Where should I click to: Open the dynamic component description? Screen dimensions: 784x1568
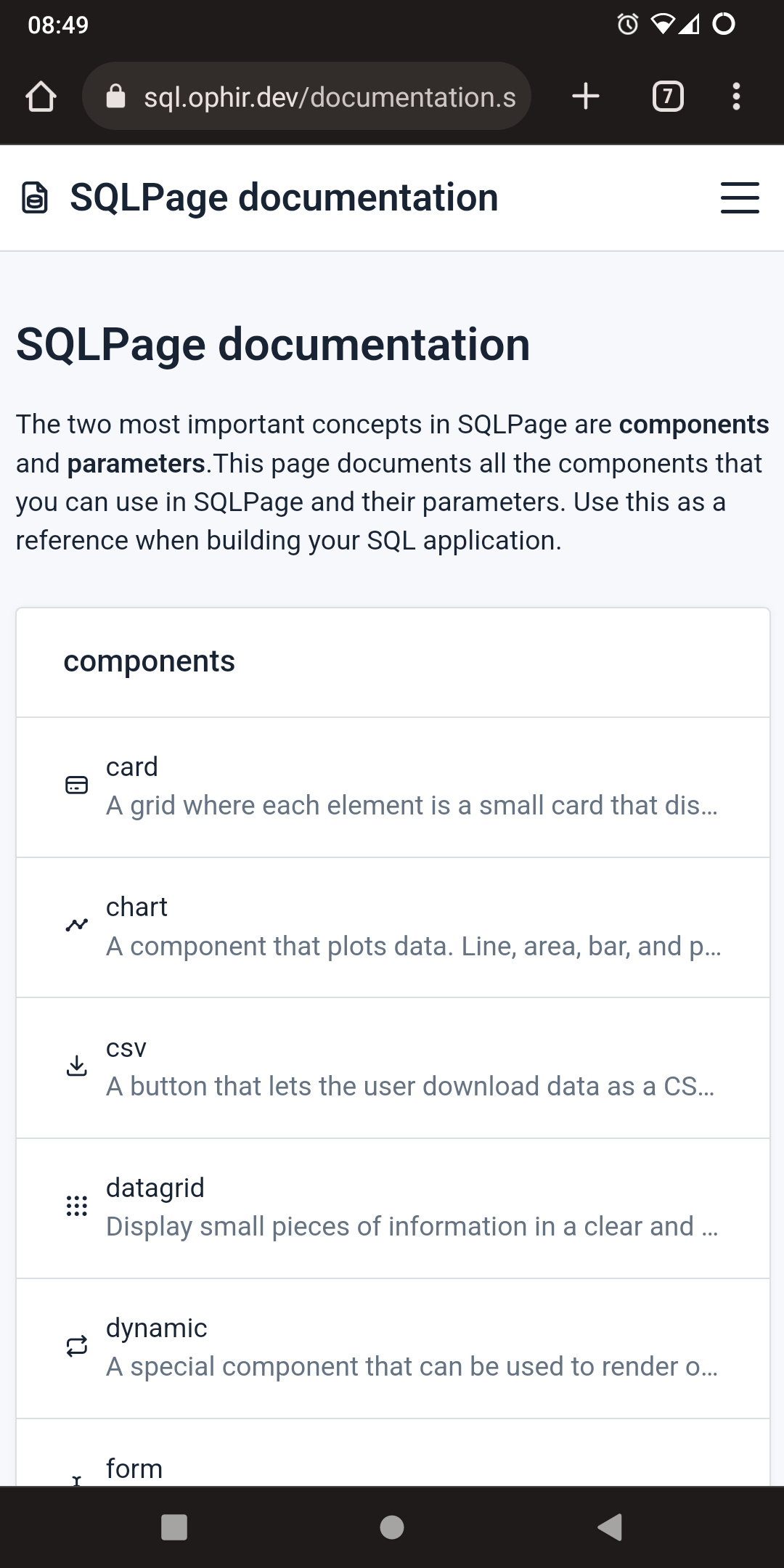coord(392,1347)
